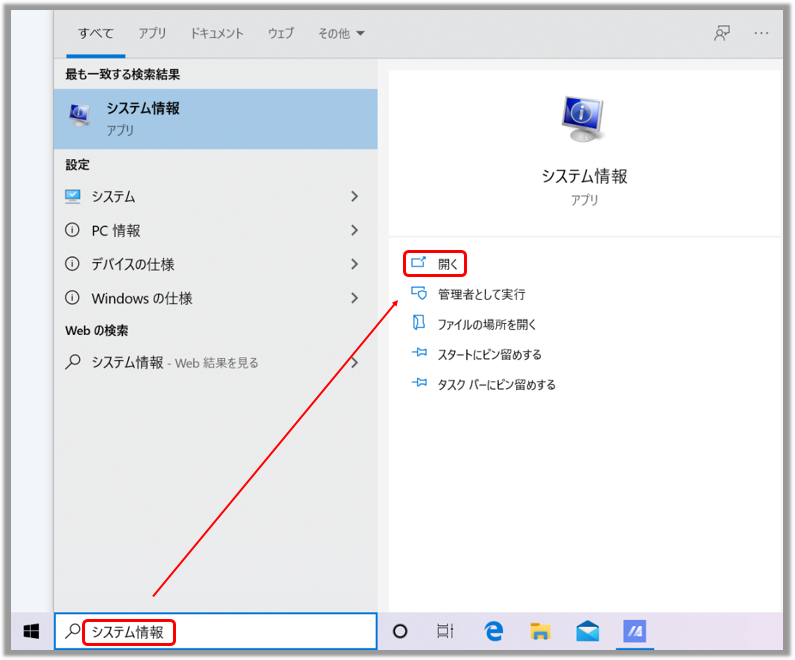Select the システム情報 best match result
795x660 pixels.
click(x=215, y=119)
